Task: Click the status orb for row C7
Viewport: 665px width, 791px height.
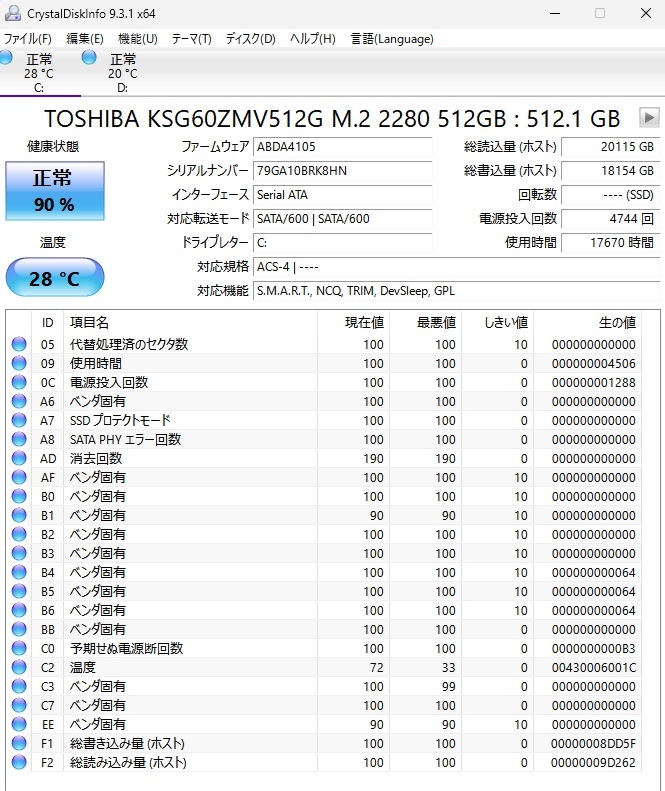Action: (x=19, y=705)
